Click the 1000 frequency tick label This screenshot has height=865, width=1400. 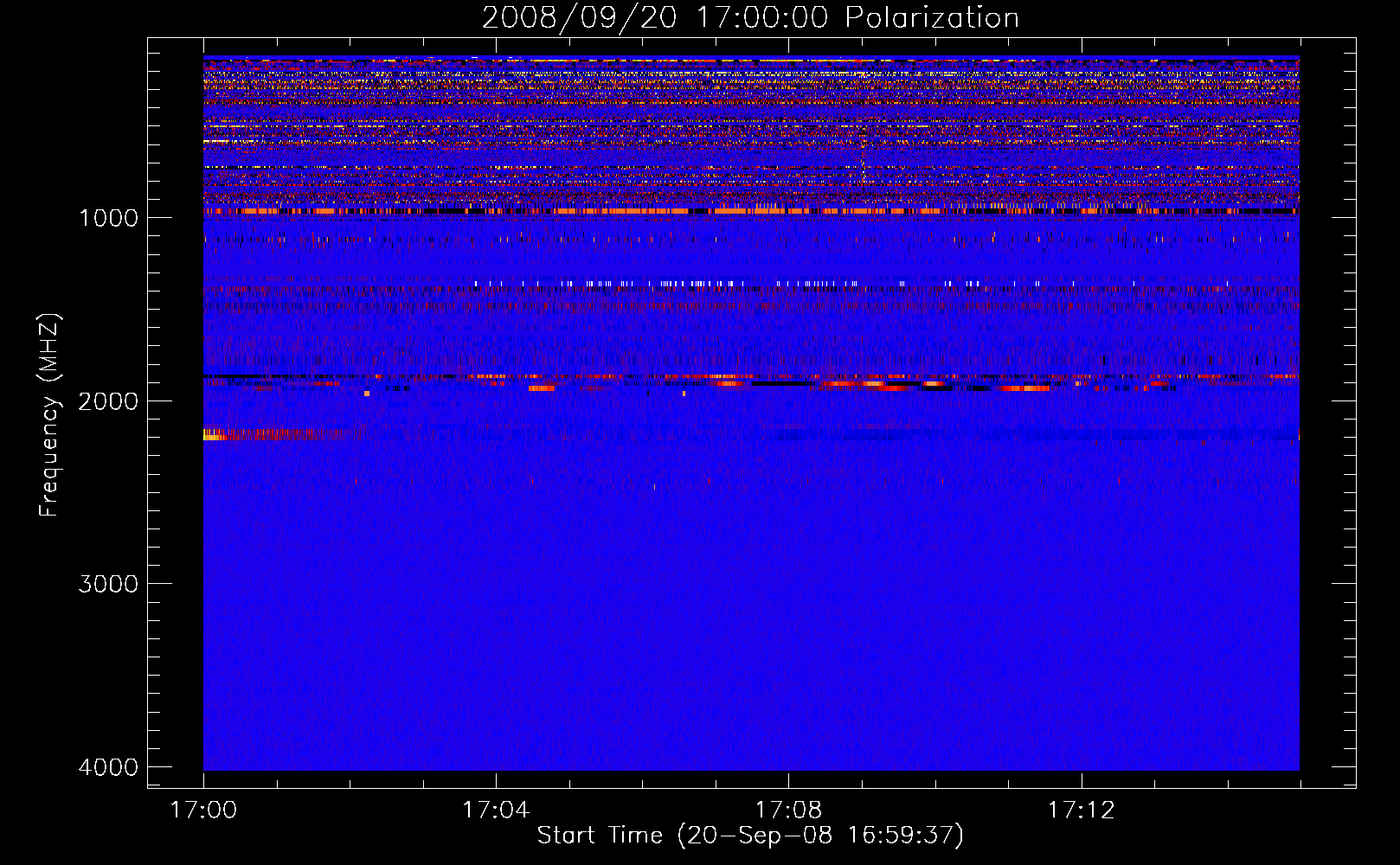point(108,218)
